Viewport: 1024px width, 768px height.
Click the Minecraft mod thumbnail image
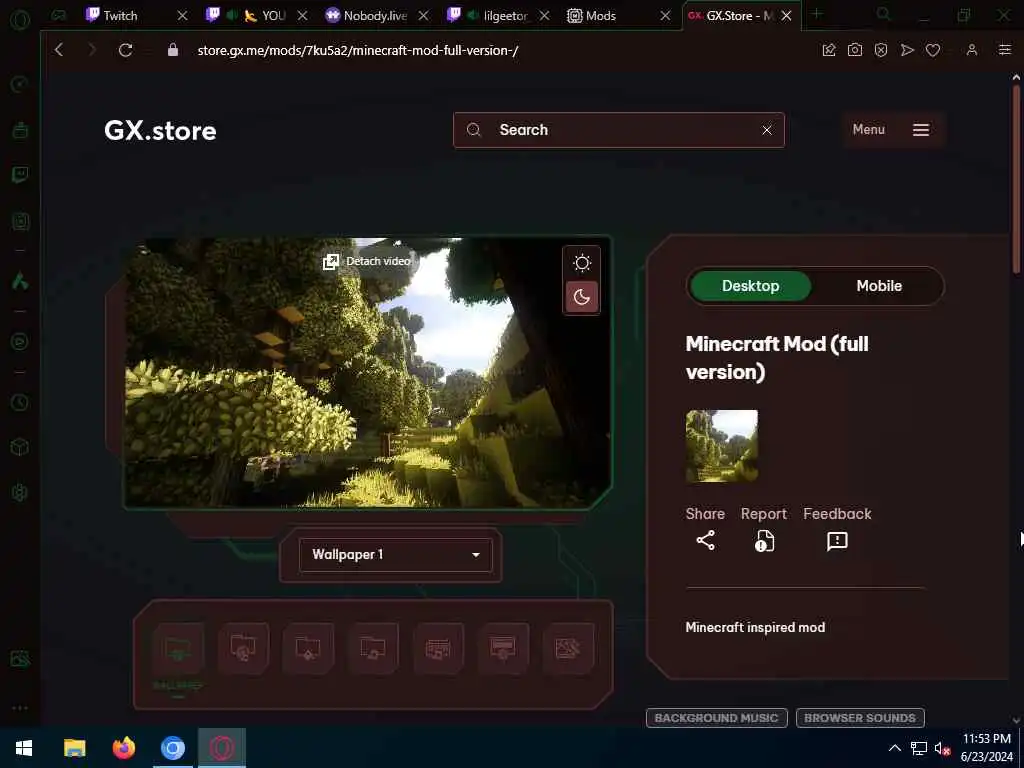point(722,446)
